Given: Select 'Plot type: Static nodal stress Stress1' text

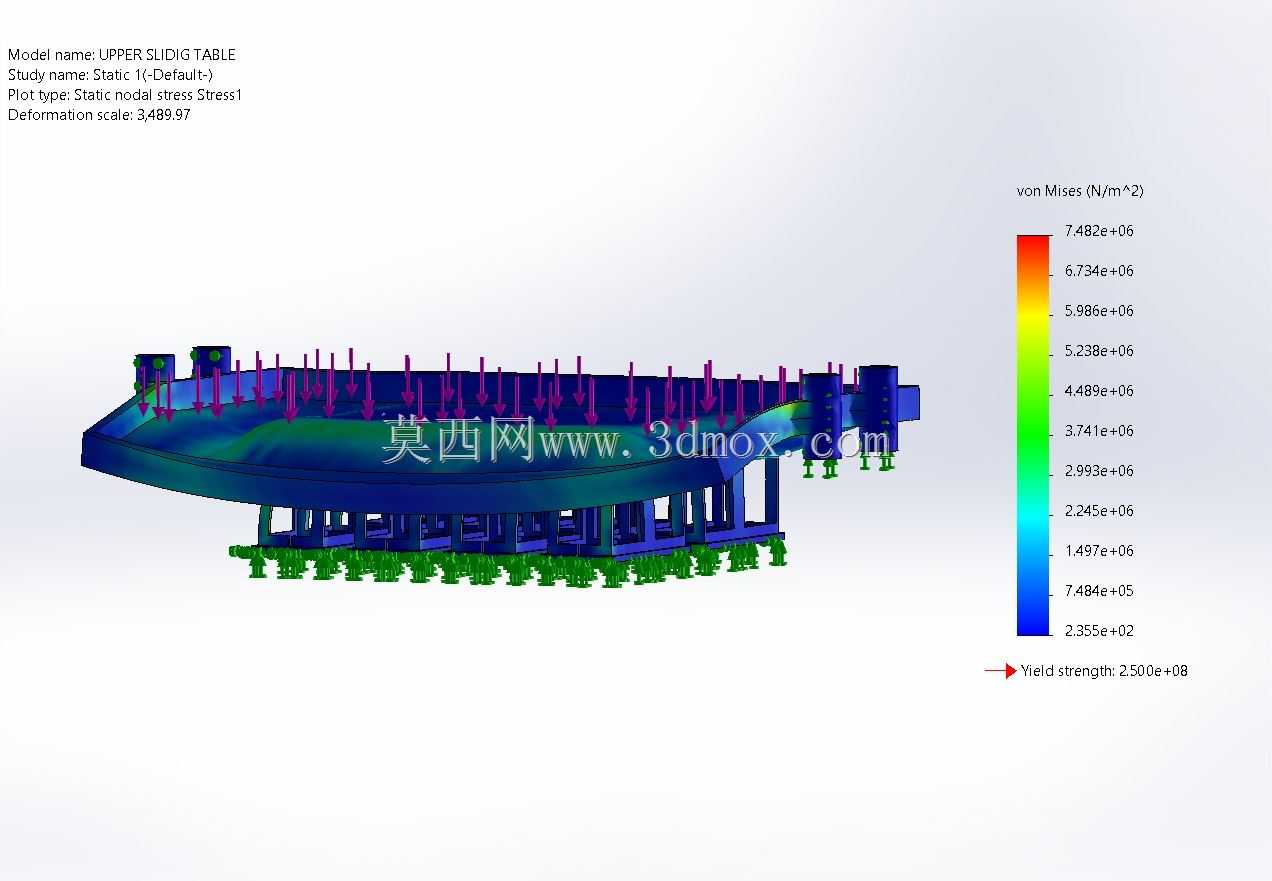Looking at the screenshot, I should [x=125, y=95].
